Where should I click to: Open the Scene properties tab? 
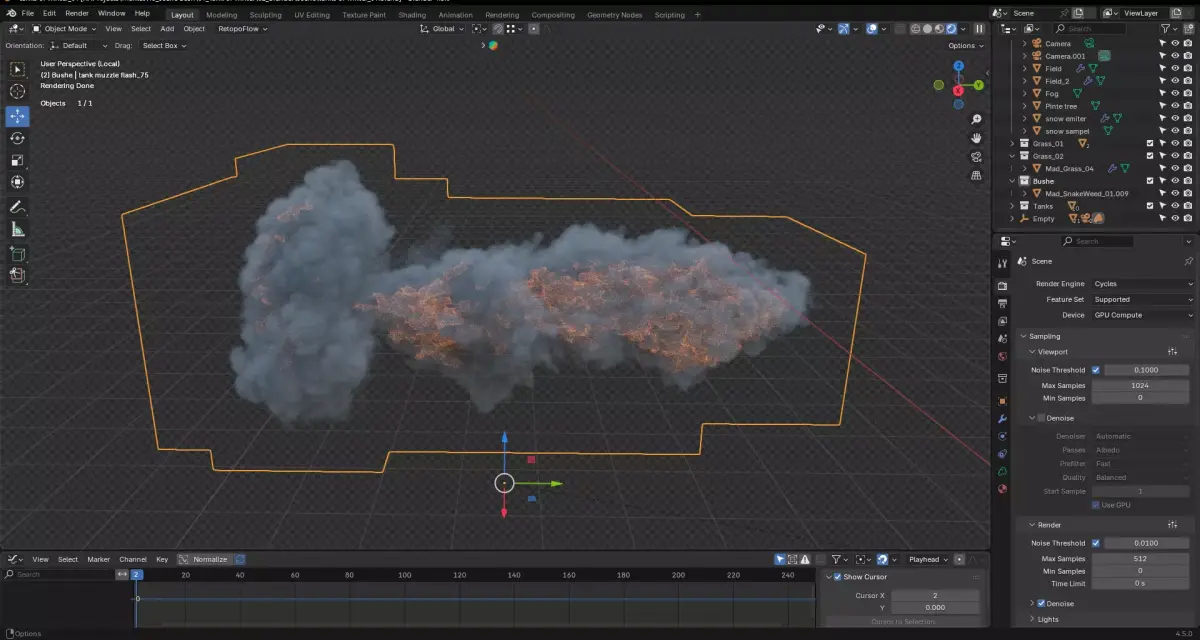tap(1002, 339)
